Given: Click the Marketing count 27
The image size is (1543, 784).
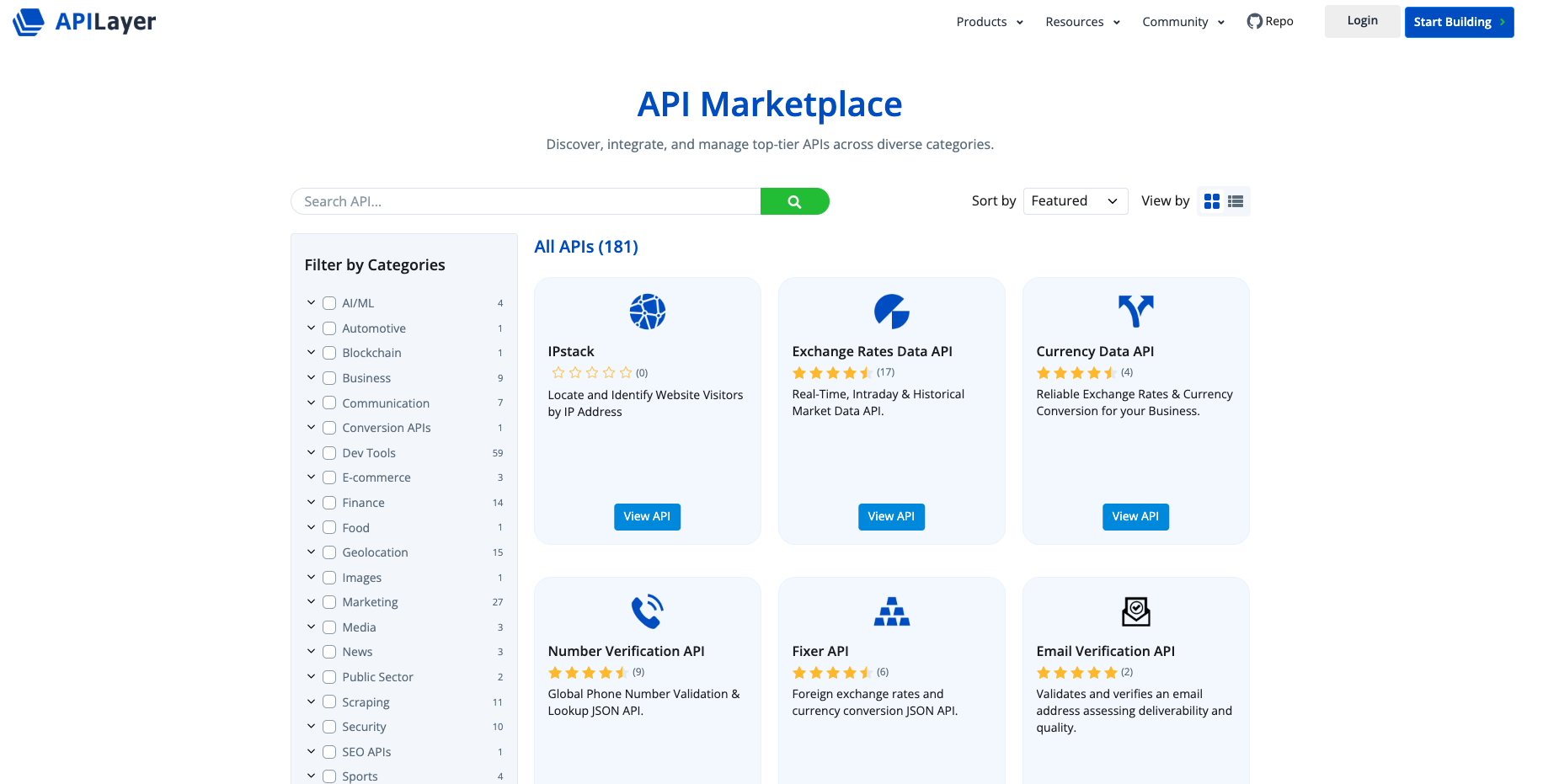Looking at the screenshot, I should tap(498, 602).
